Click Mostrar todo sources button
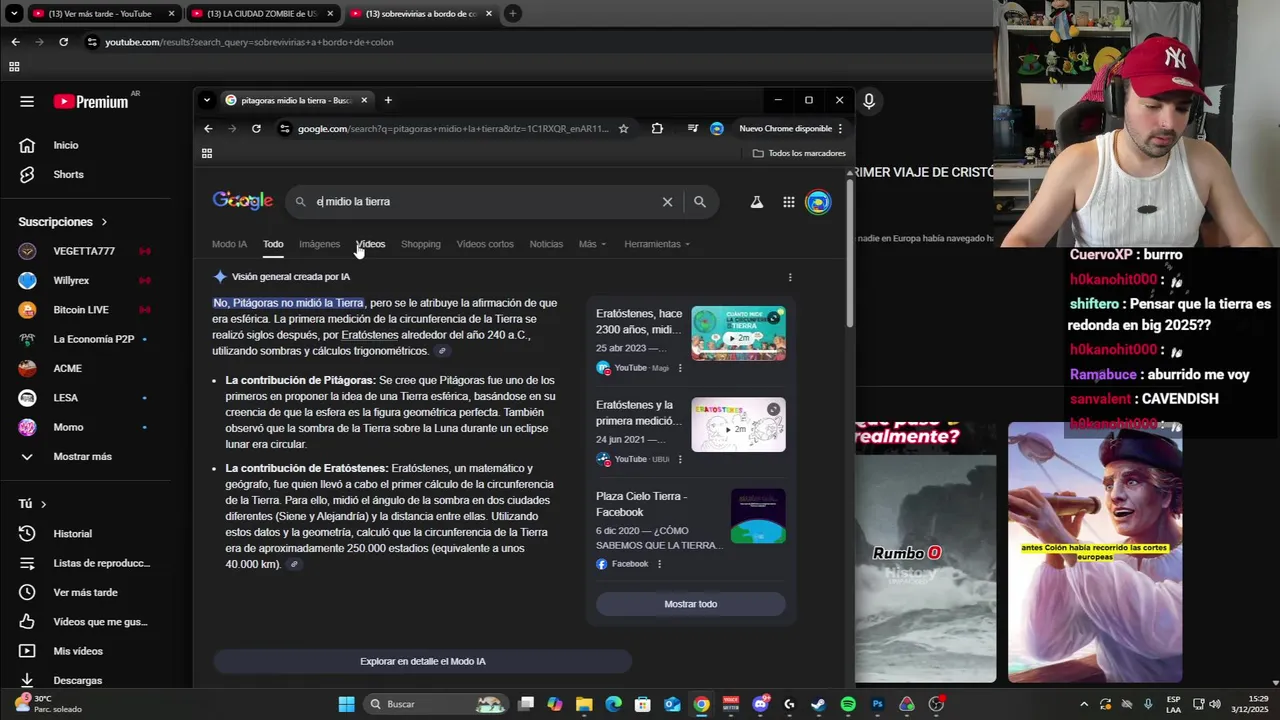The width and height of the screenshot is (1280, 720). 691,604
